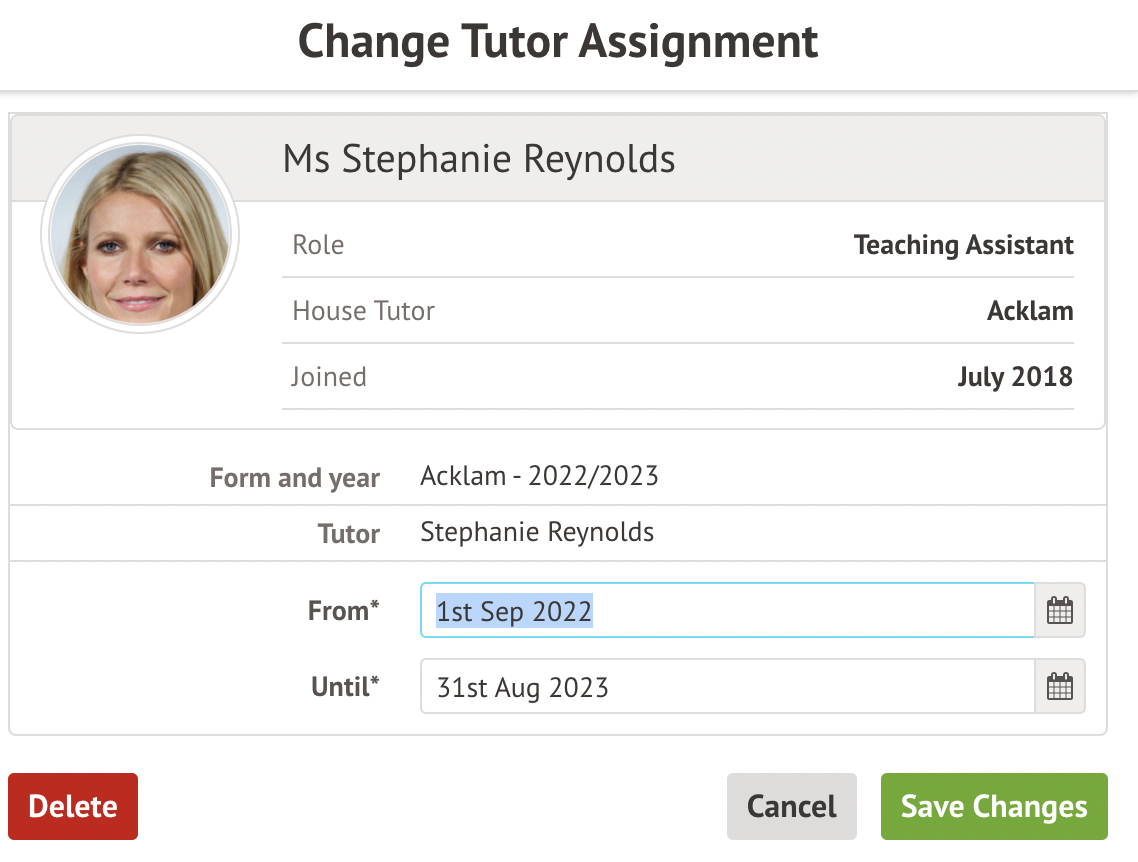Image resolution: width=1138 pixels, height=862 pixels.
Task: Click the Until* field label
Action: 345,687
